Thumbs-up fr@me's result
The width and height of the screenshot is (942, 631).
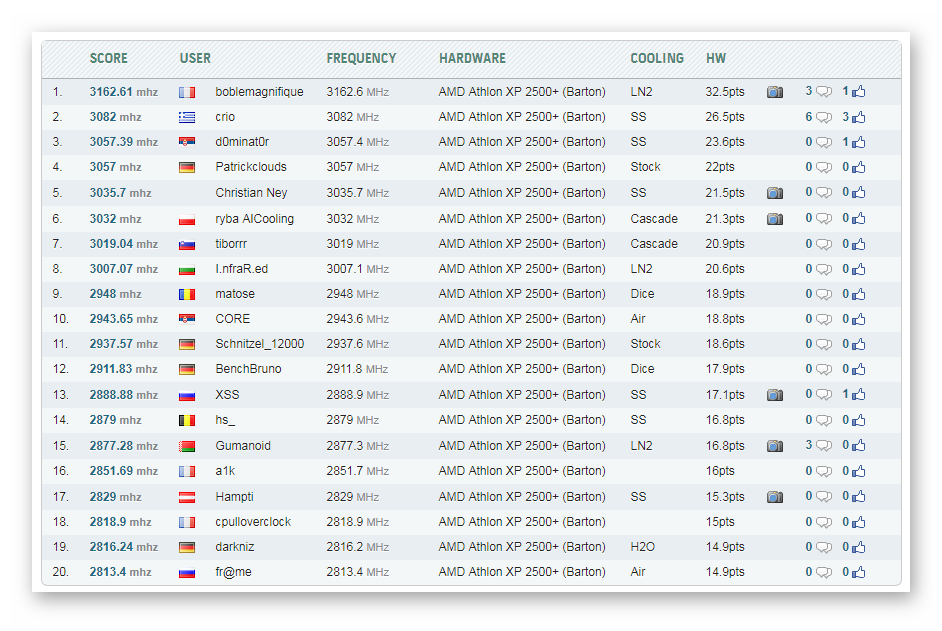pyautogui.click(x=858, y=572)
